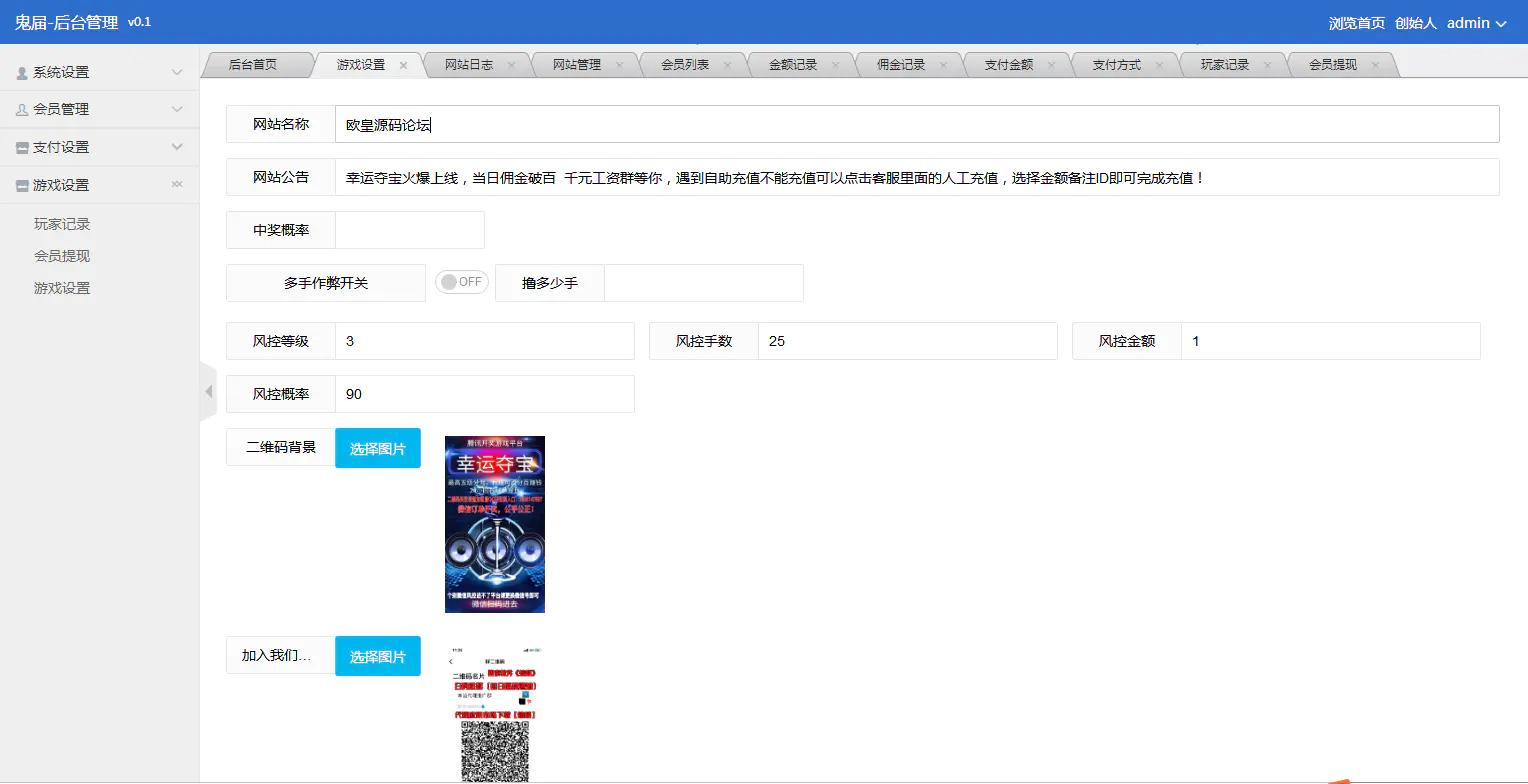This screenshot has width=1528, height=784.
Task: Open the admin account dropdown
Action: [1474, 21]
